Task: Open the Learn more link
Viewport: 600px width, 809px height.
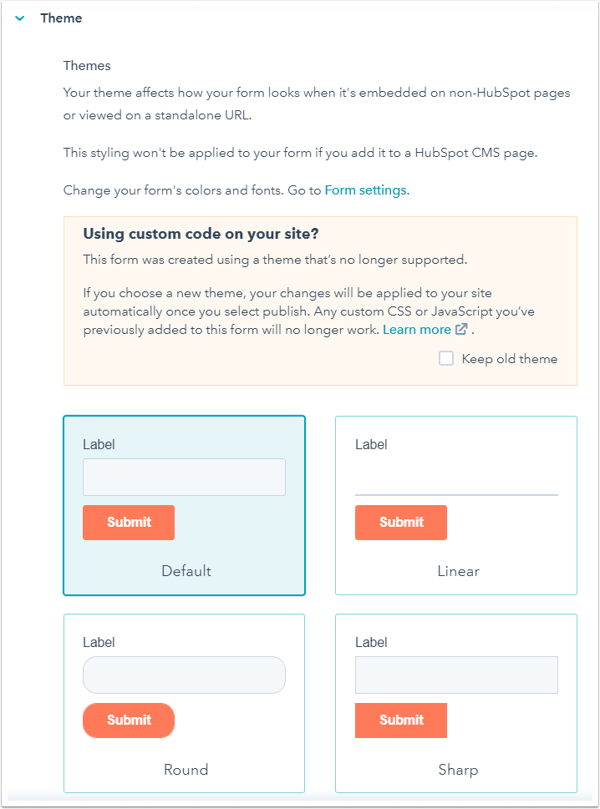Action: click(x=416, y=330)
